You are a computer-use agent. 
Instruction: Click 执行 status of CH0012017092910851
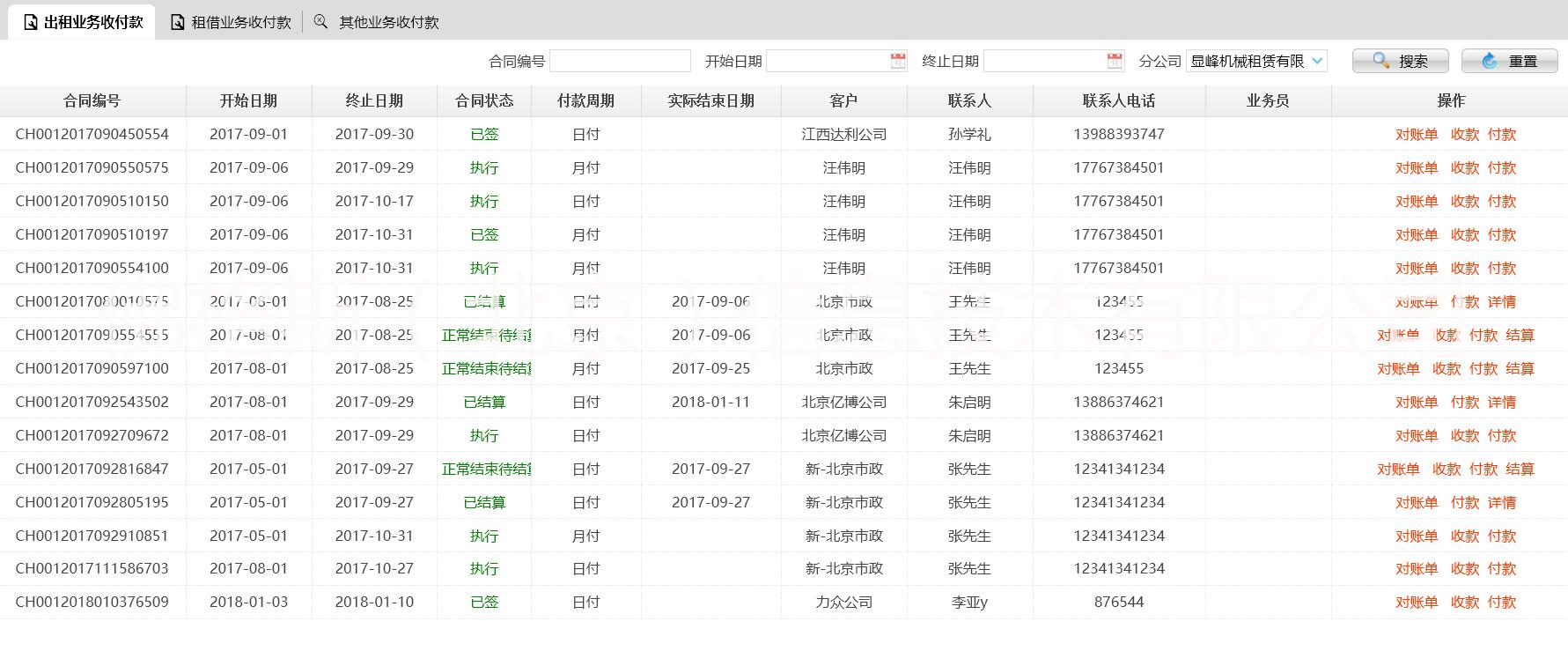pyautogui.click(x=484, y=536)
